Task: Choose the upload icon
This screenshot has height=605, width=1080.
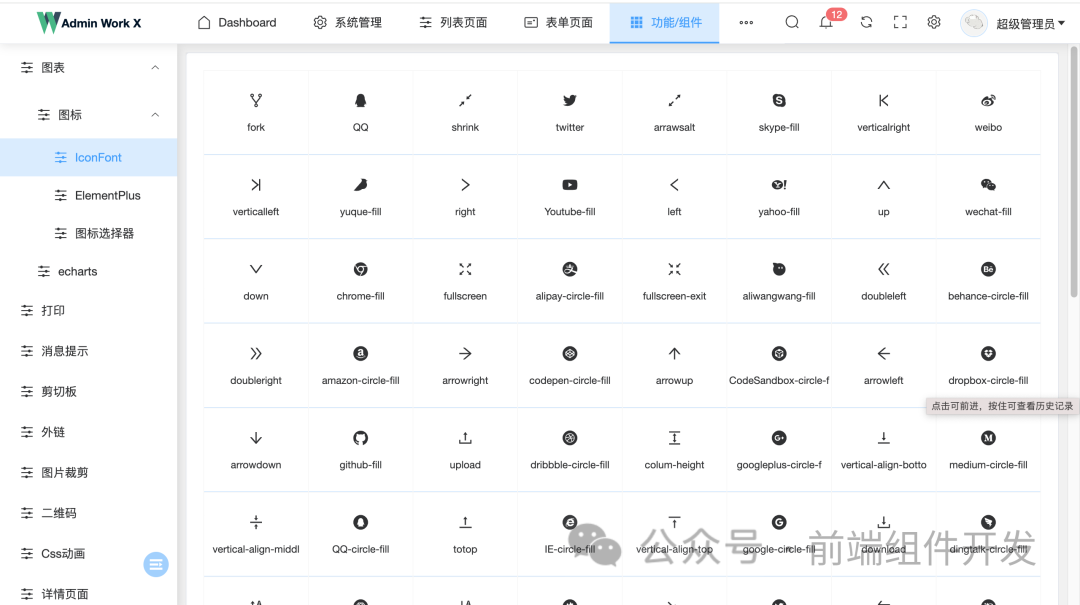Action: click(x=465, y=438)
